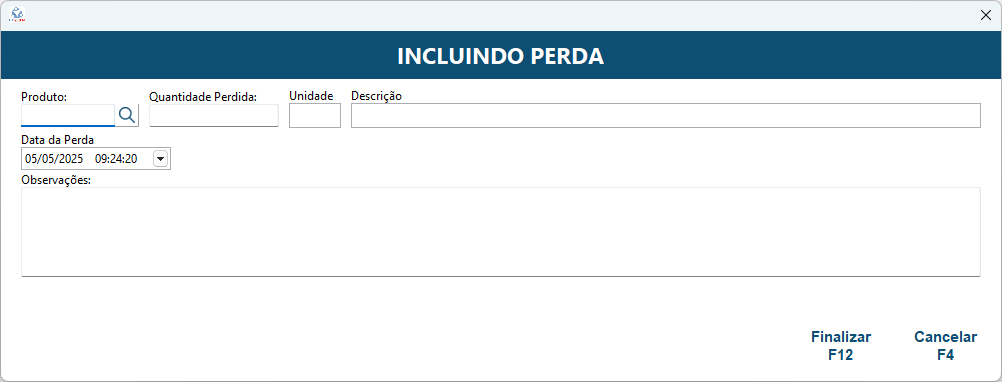This screenshot has height=382, width=1002.
Task: Select the Quantidade Perdida input box
Action: 214,116
